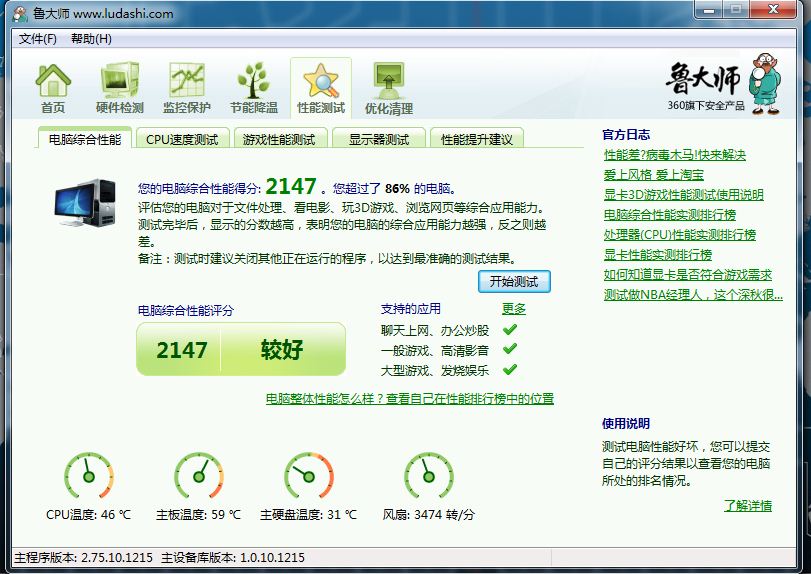This screenshot has height=574, width=811.
Task: Open the 电脑综合性能实测排行榜 link
Action: [x=669, y=215]
